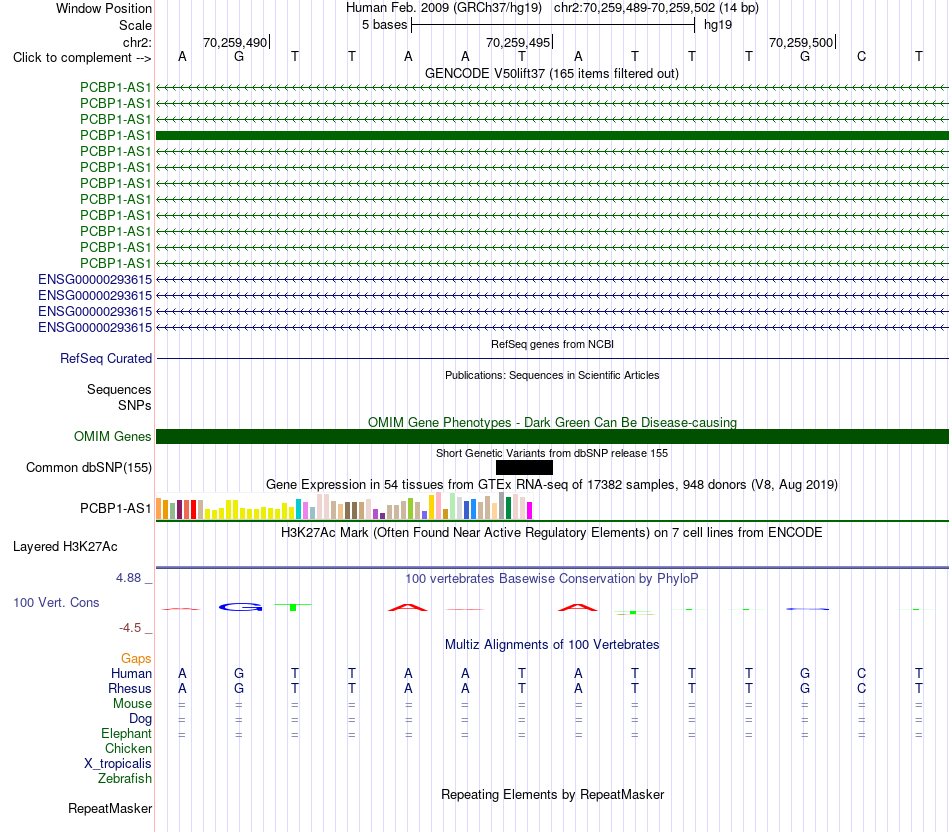Click the -4.5 PhyloP minimum value
Screen dimensions: 950x832
coord(130,628)
